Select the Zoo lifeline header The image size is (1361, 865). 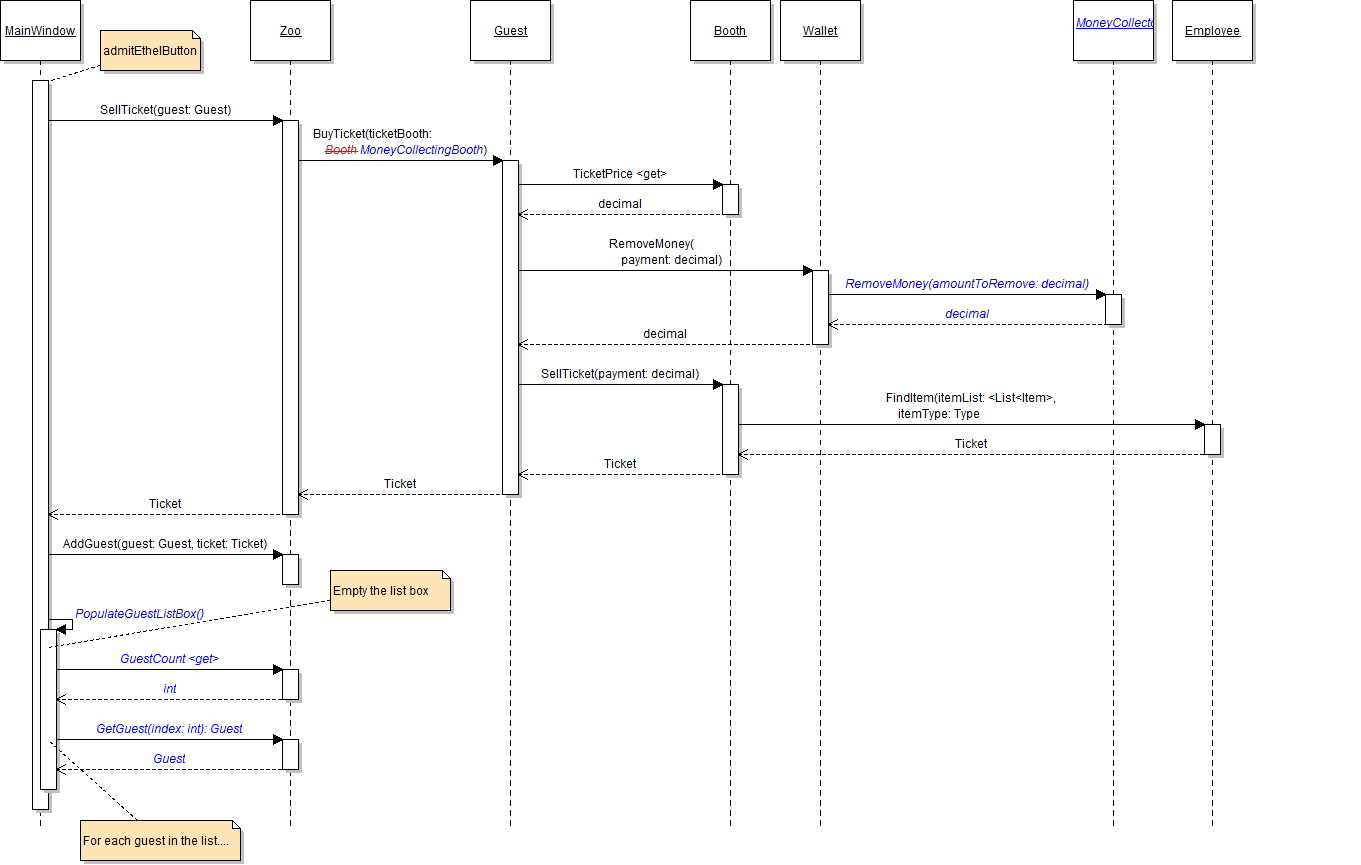tap(290, 31)
